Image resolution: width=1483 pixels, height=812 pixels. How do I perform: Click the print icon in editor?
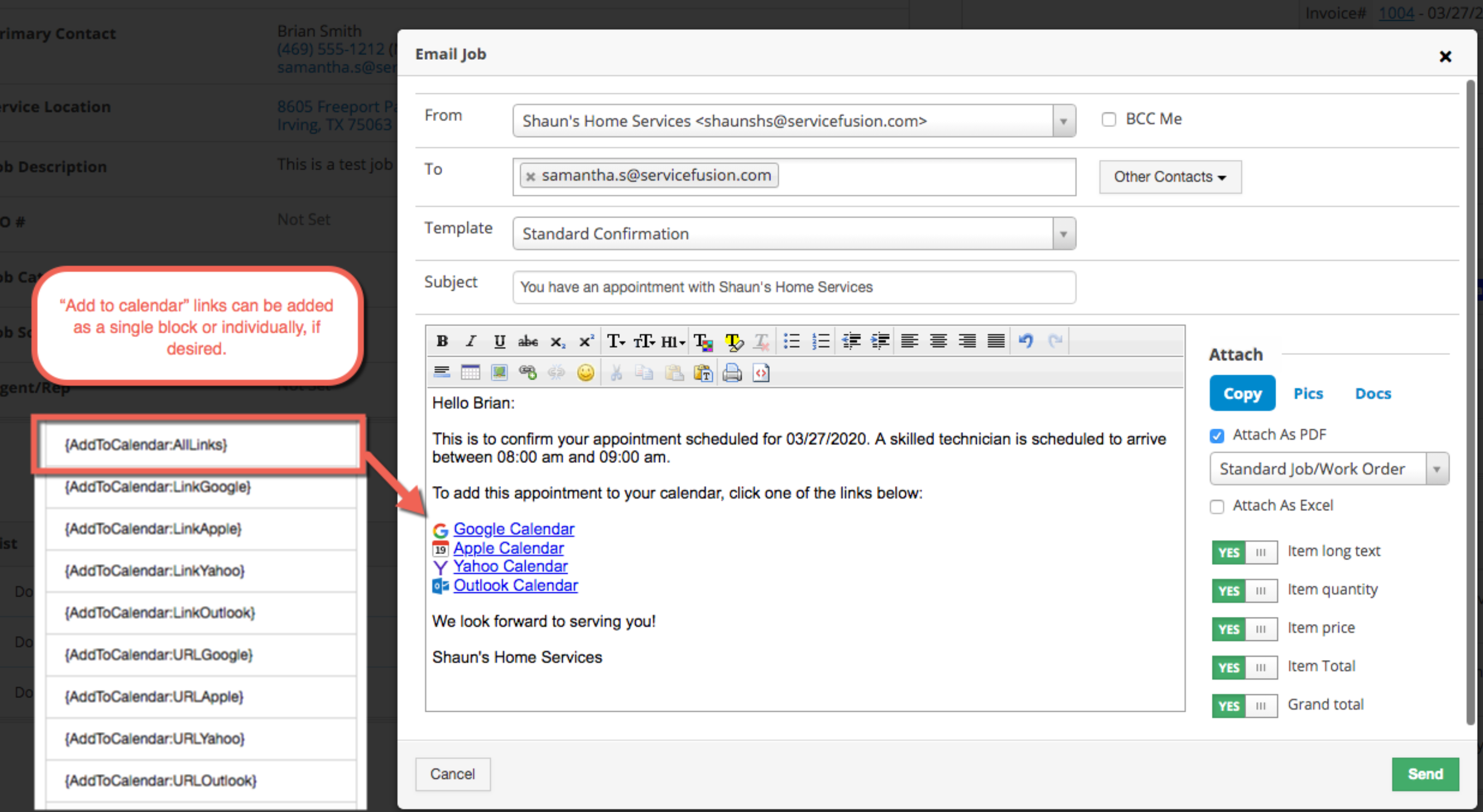coord(732,373)
